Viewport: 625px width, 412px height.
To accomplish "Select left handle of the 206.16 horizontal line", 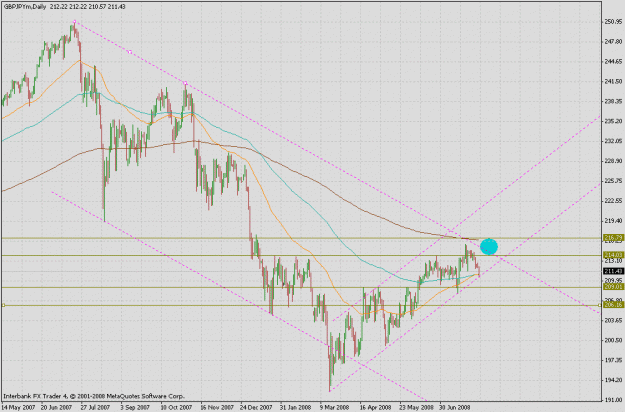I will point(3,305).
